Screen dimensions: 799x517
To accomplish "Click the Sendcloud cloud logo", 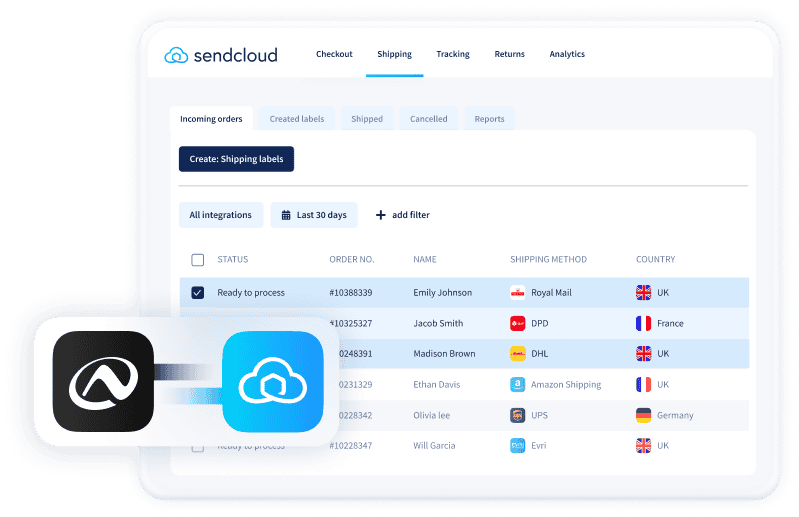I will click(176, 55).
